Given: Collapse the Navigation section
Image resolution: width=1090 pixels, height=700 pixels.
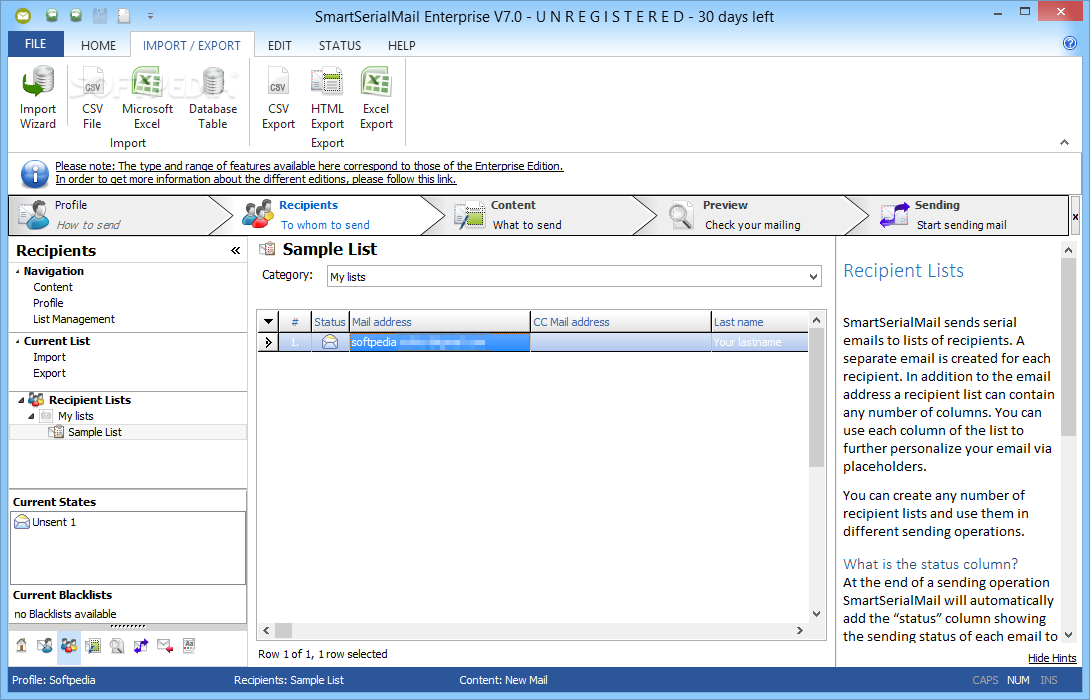Looking at the screenshot, I should click(x=18, y=271).
